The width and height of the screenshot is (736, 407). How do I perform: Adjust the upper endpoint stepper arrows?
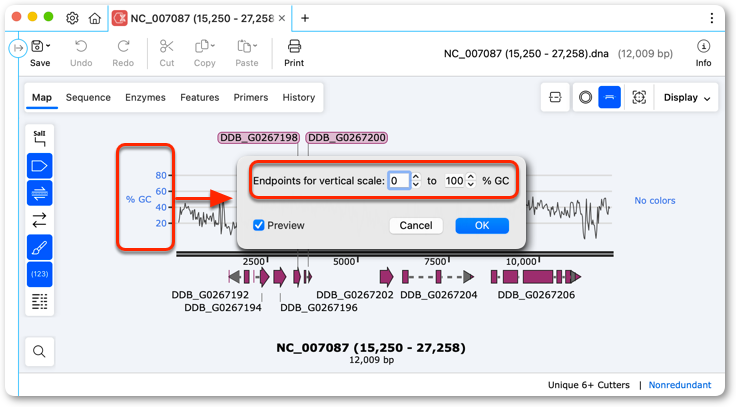pyautogui.click(x=471, y=181)
